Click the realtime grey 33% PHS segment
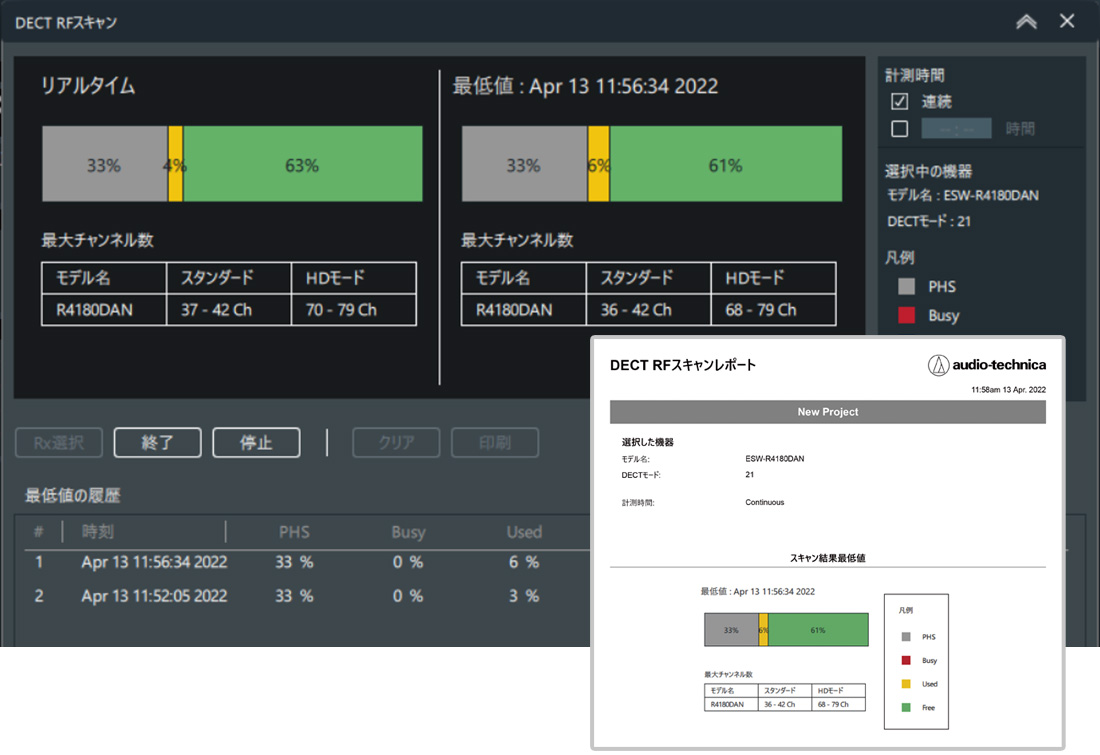This screenshot has width=1100, height=755. 105,164
